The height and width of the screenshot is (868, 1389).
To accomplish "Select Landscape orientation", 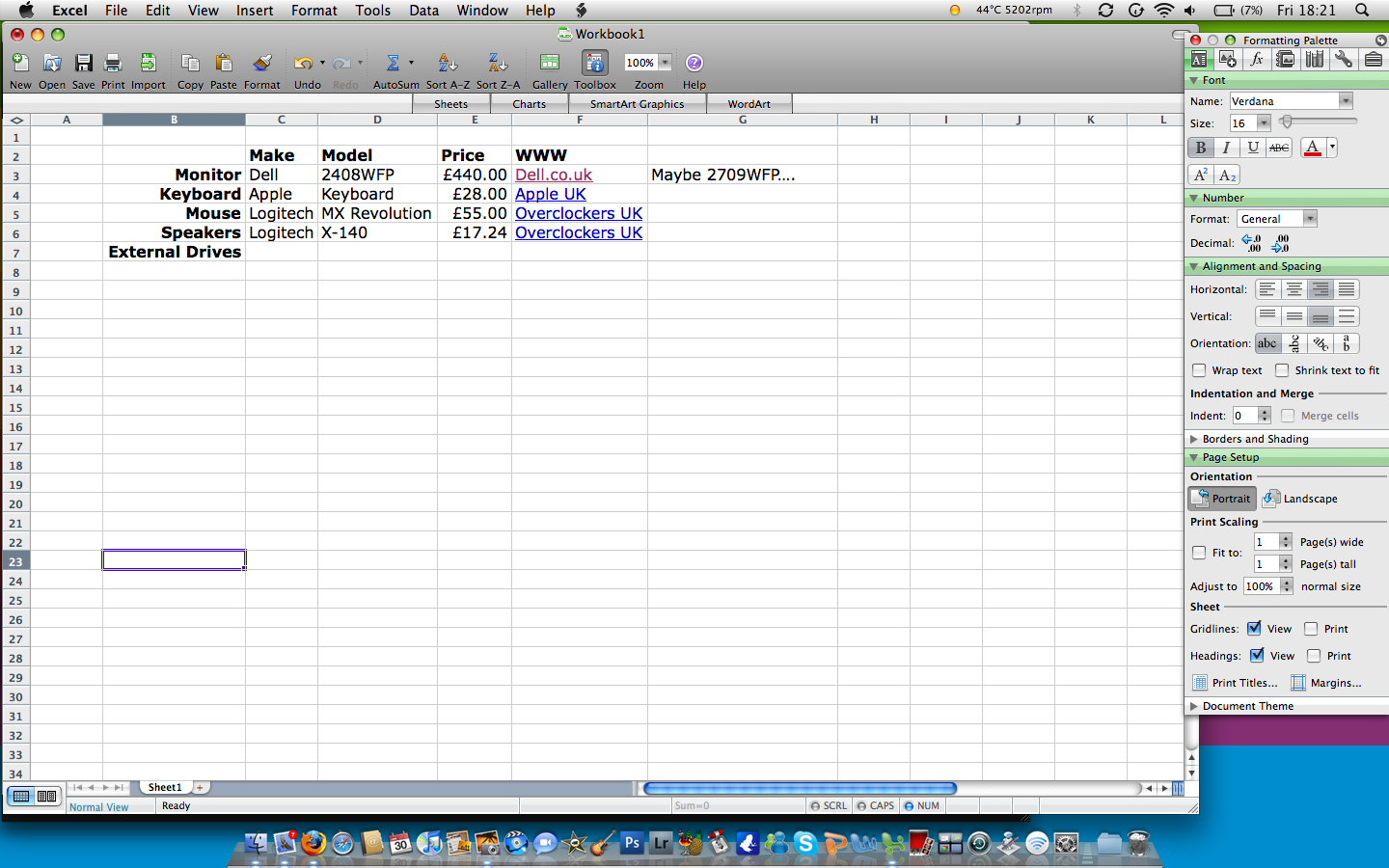I will tap(1300, 499).
